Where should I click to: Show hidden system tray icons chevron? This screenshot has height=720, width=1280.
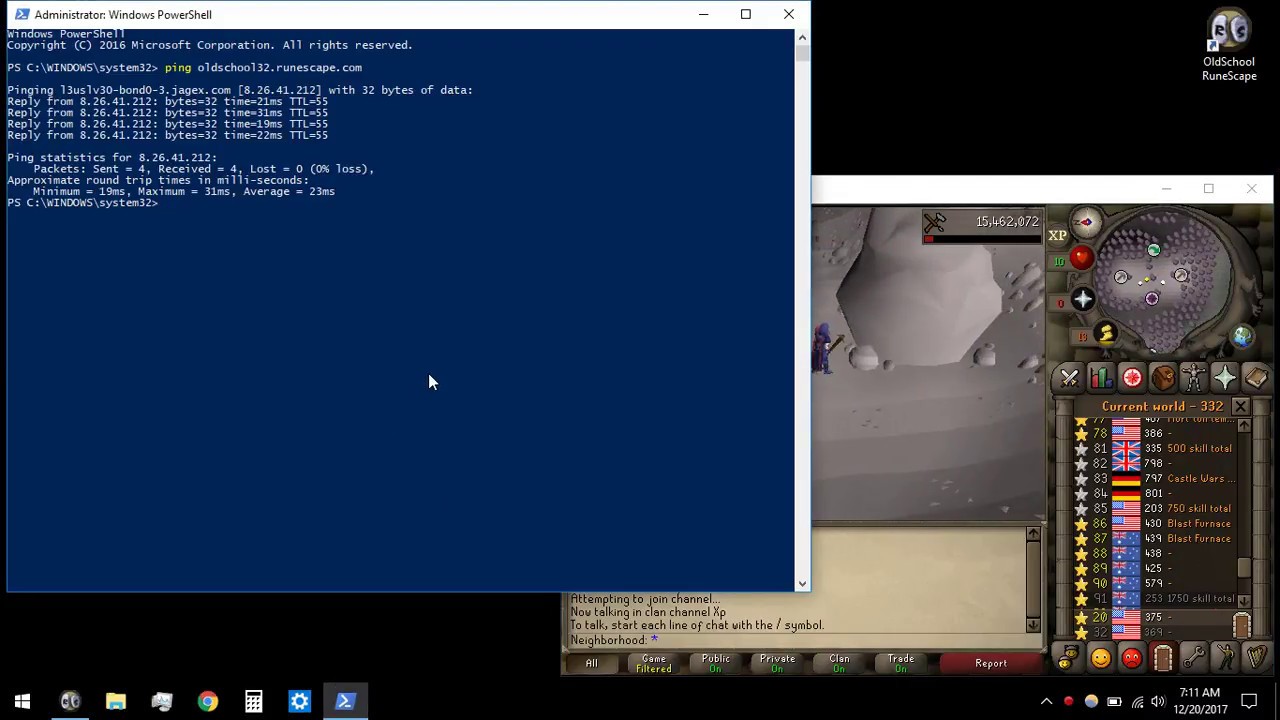click(1046, 701)
